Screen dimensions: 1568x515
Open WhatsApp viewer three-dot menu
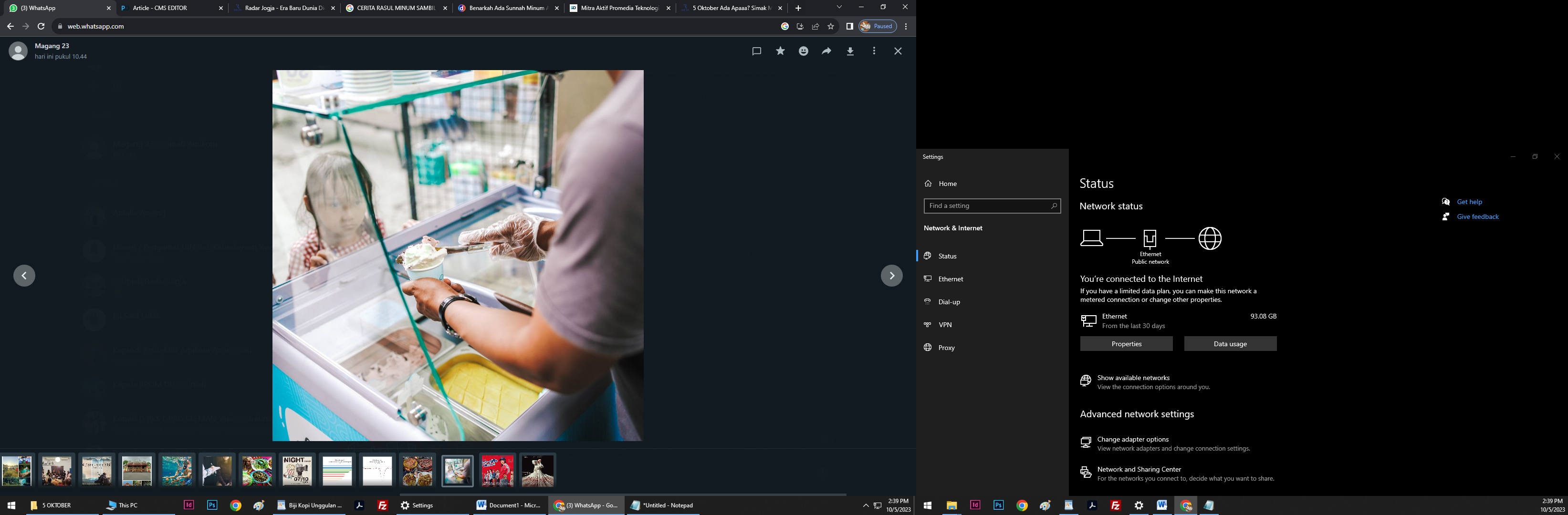tap(874, 51)
